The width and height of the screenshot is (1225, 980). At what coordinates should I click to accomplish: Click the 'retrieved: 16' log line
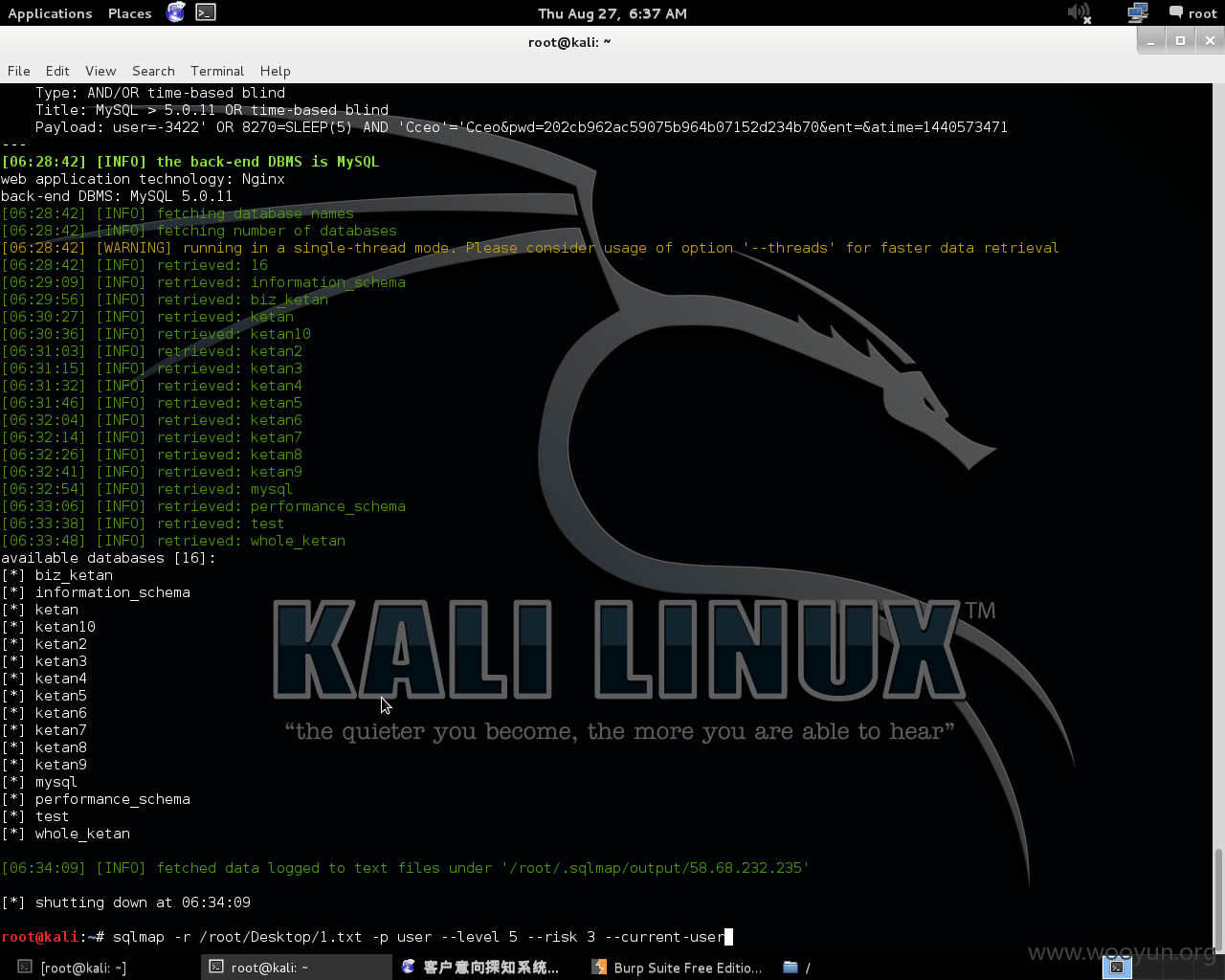pos(134,265)
